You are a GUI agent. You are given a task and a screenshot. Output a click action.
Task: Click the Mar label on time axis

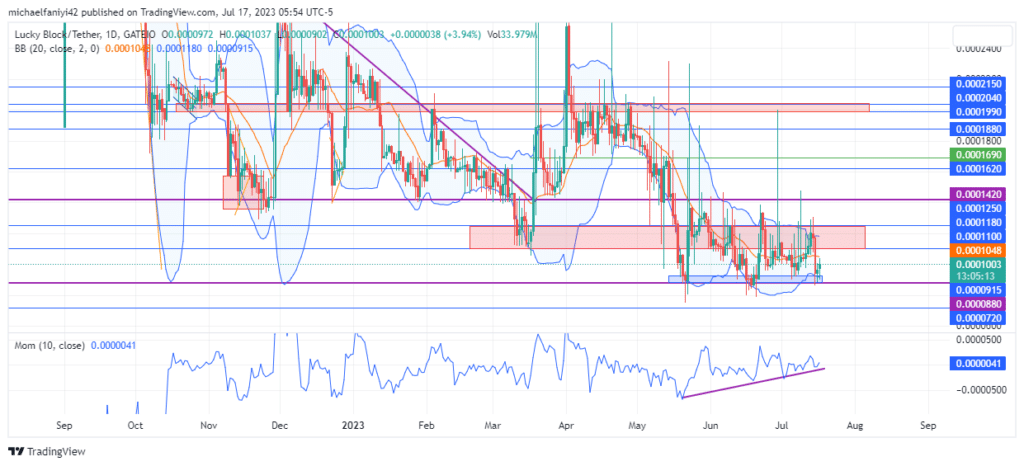coord(493,425)
